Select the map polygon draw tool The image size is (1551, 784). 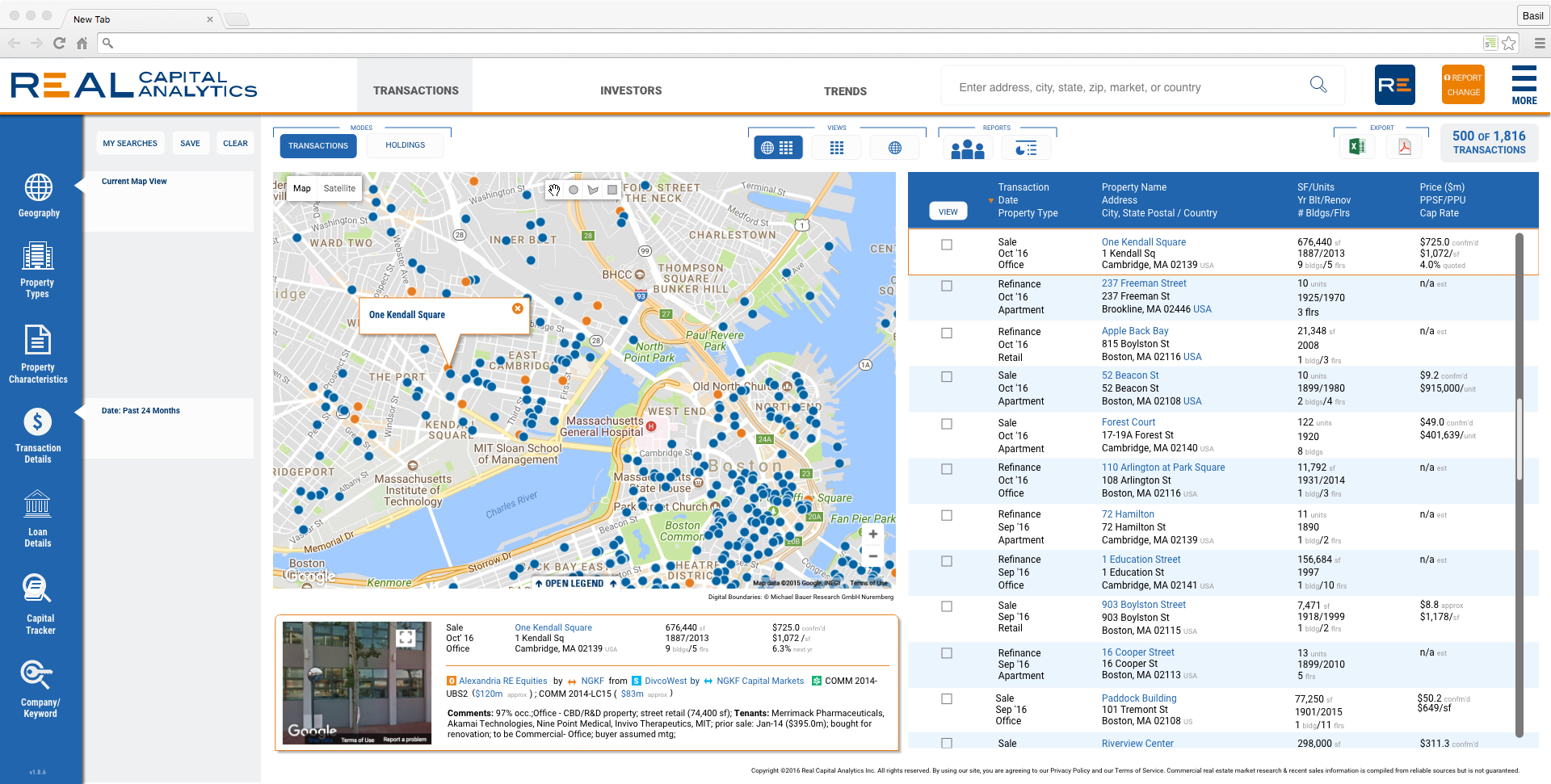point(593,190)
